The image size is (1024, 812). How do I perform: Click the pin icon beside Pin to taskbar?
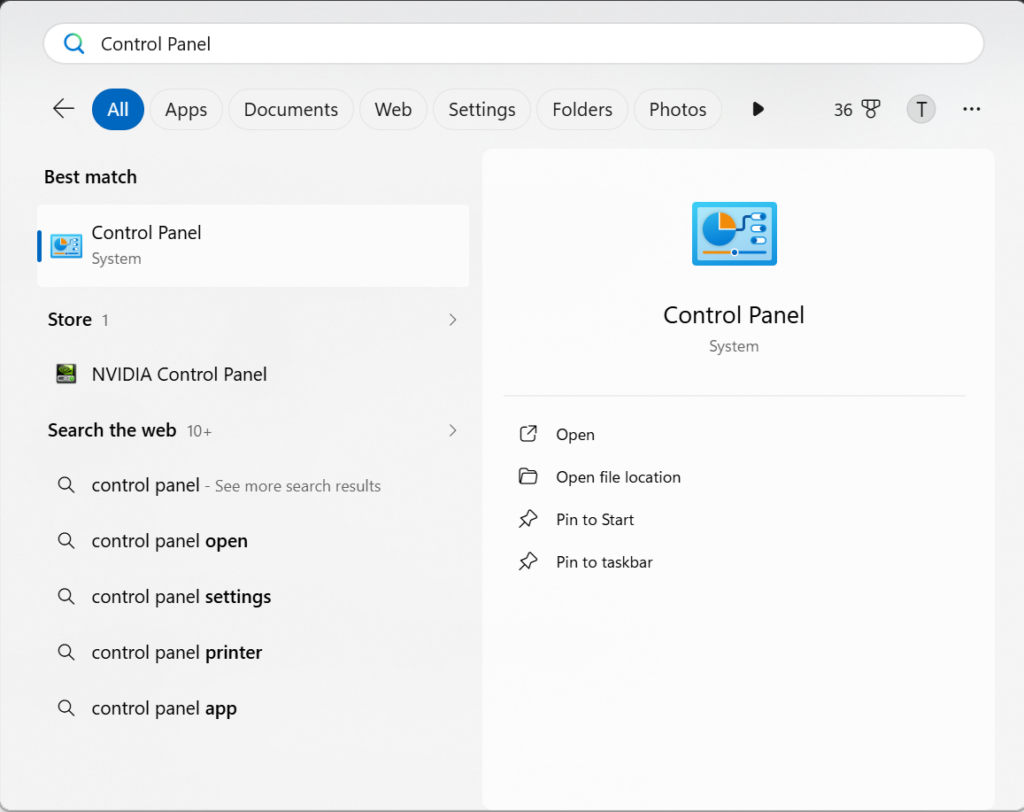528,561
